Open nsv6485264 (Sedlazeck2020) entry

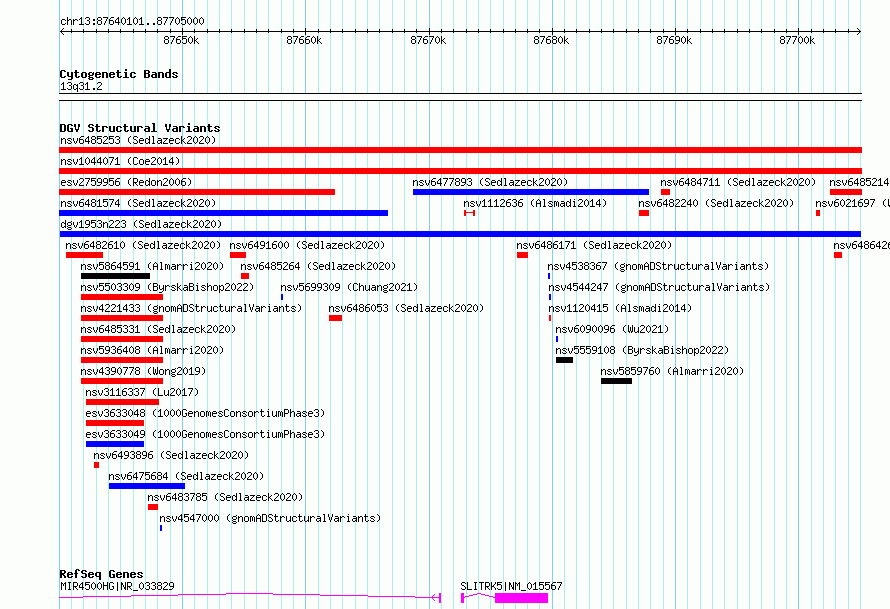[x=318, y=266]
